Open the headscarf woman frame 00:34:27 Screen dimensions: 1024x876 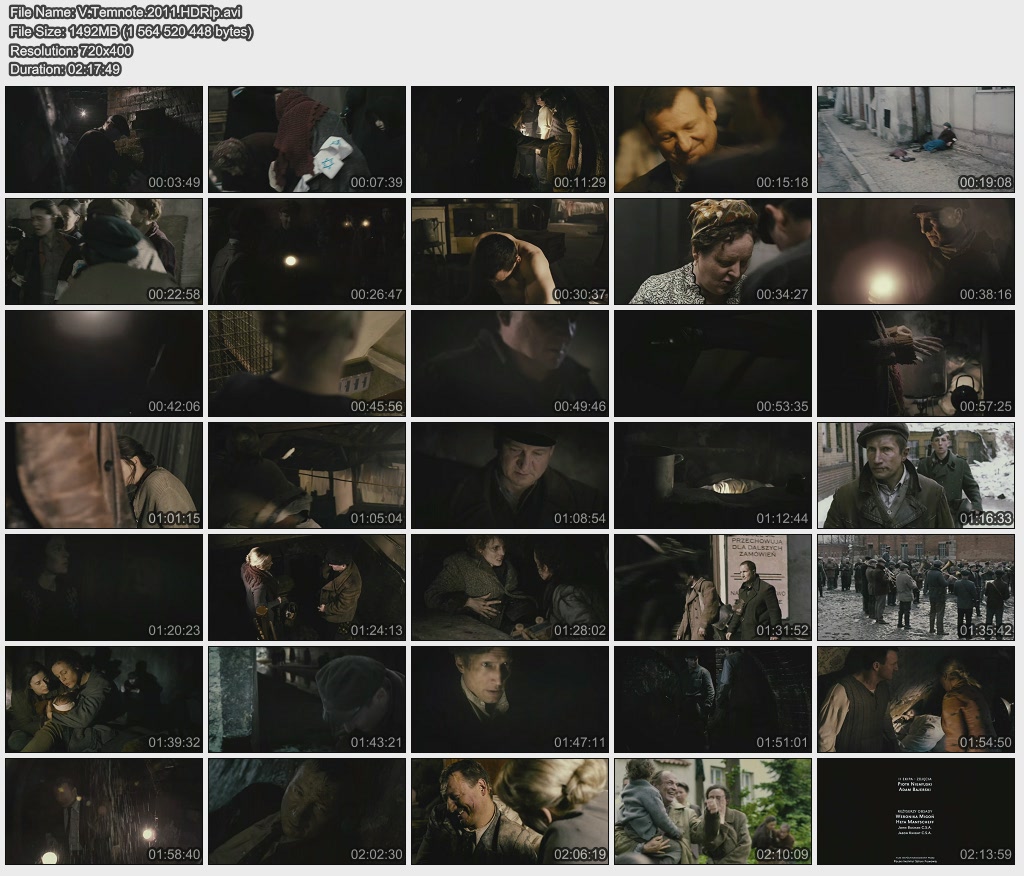pos(713,251)
